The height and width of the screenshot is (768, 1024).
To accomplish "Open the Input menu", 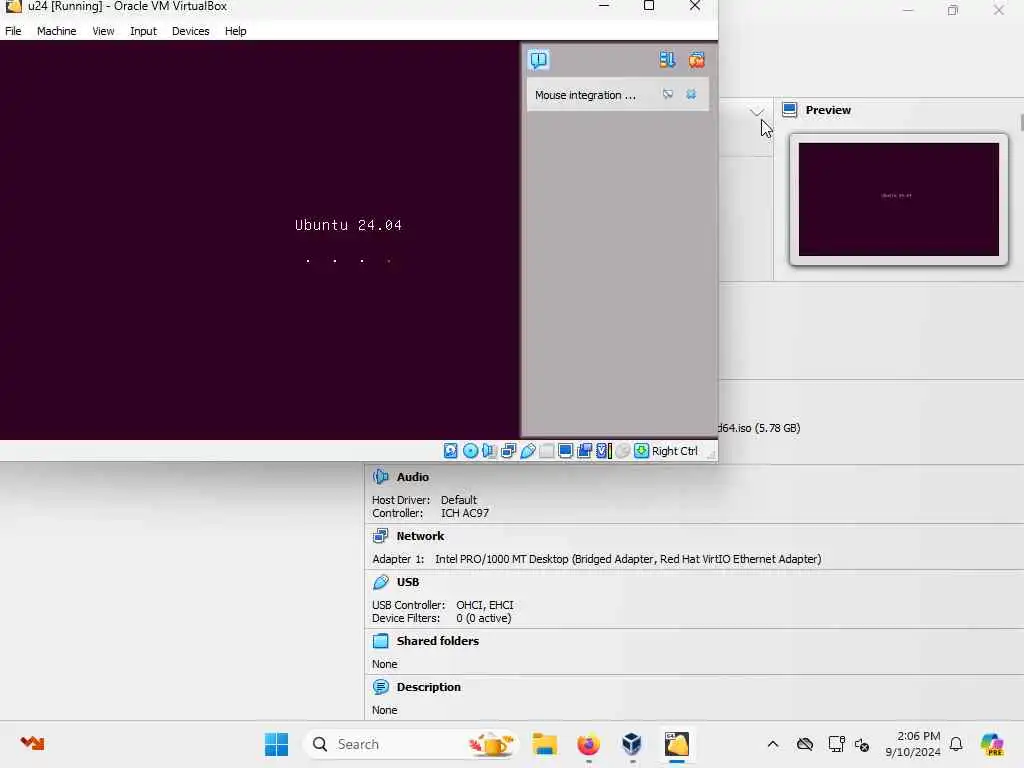I will [x=143, y=31].
